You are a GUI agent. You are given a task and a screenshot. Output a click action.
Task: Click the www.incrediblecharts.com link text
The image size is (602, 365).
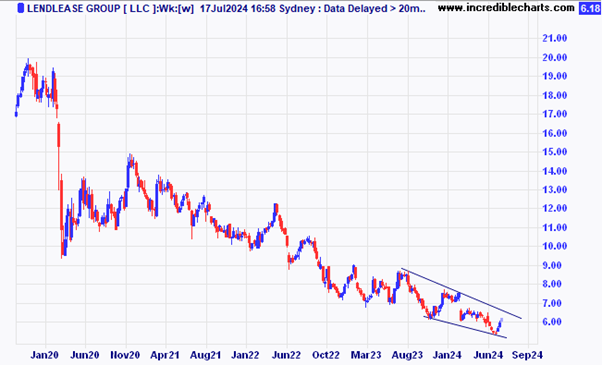(x=506, y=7)
